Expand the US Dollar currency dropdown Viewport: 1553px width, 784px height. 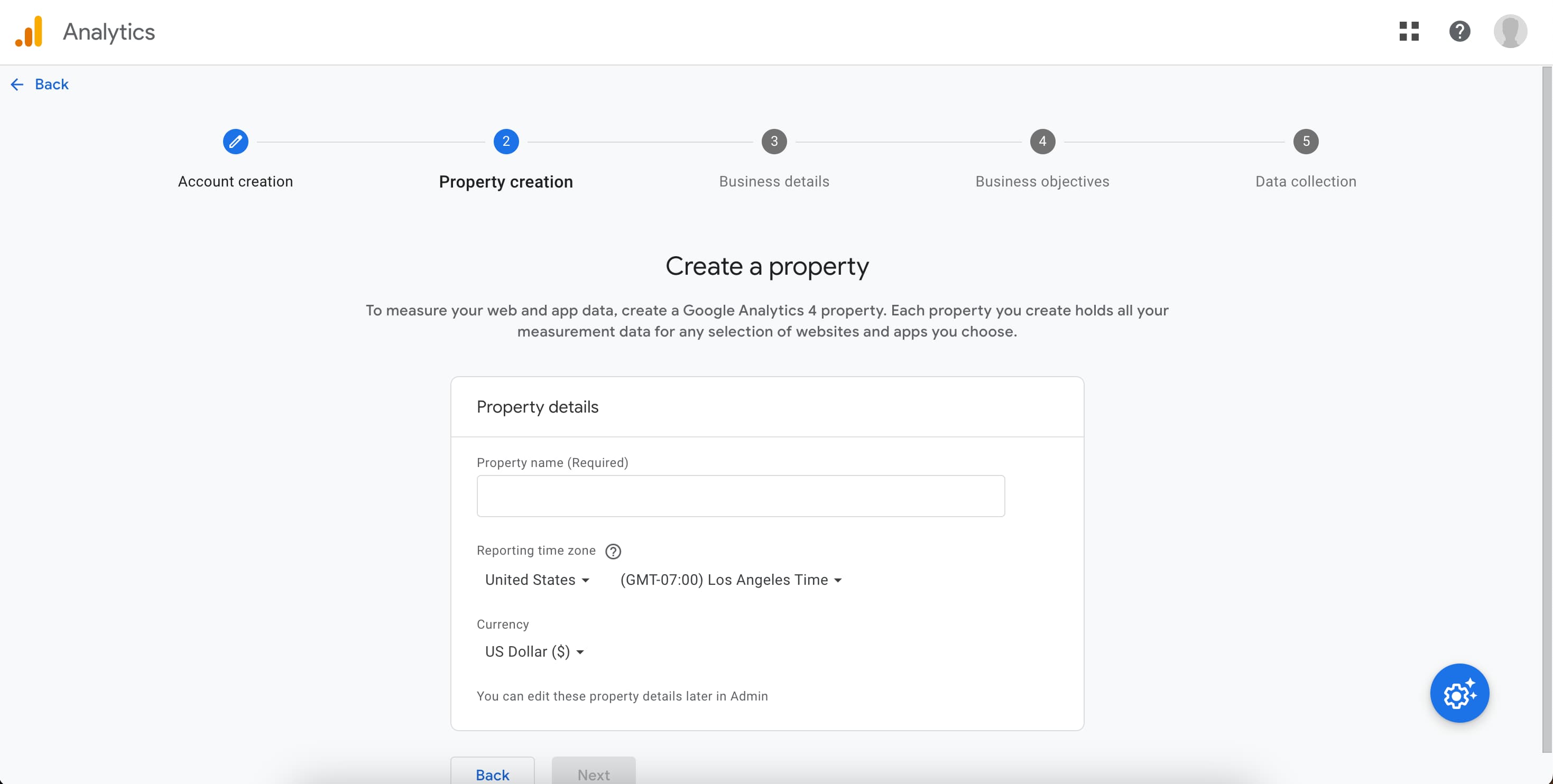[x=534, y=652]
